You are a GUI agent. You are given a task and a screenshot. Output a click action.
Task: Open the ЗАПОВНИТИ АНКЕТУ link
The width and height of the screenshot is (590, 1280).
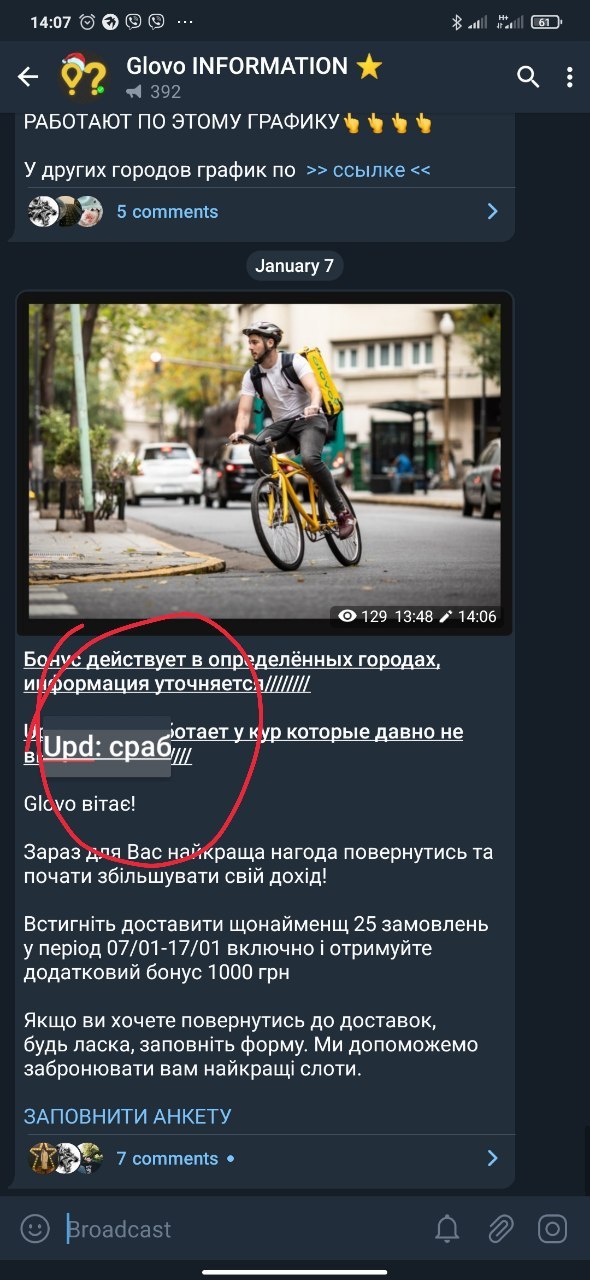(x=128, y=1116)
